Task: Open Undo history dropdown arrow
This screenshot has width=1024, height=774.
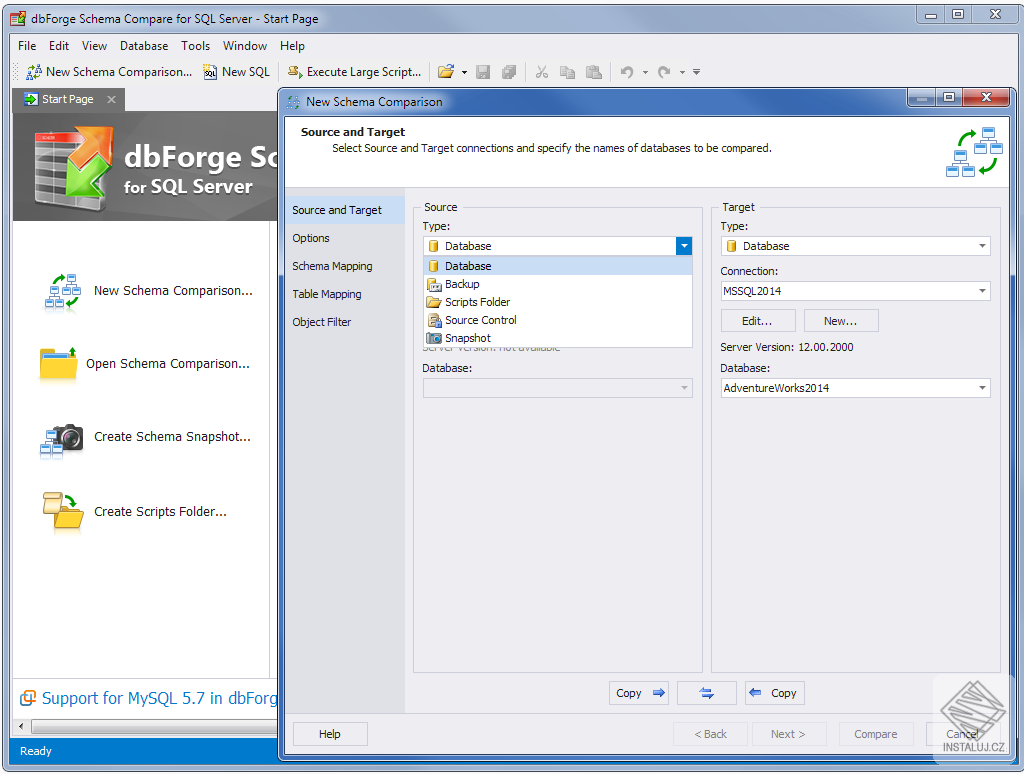Action: (645, 72)
